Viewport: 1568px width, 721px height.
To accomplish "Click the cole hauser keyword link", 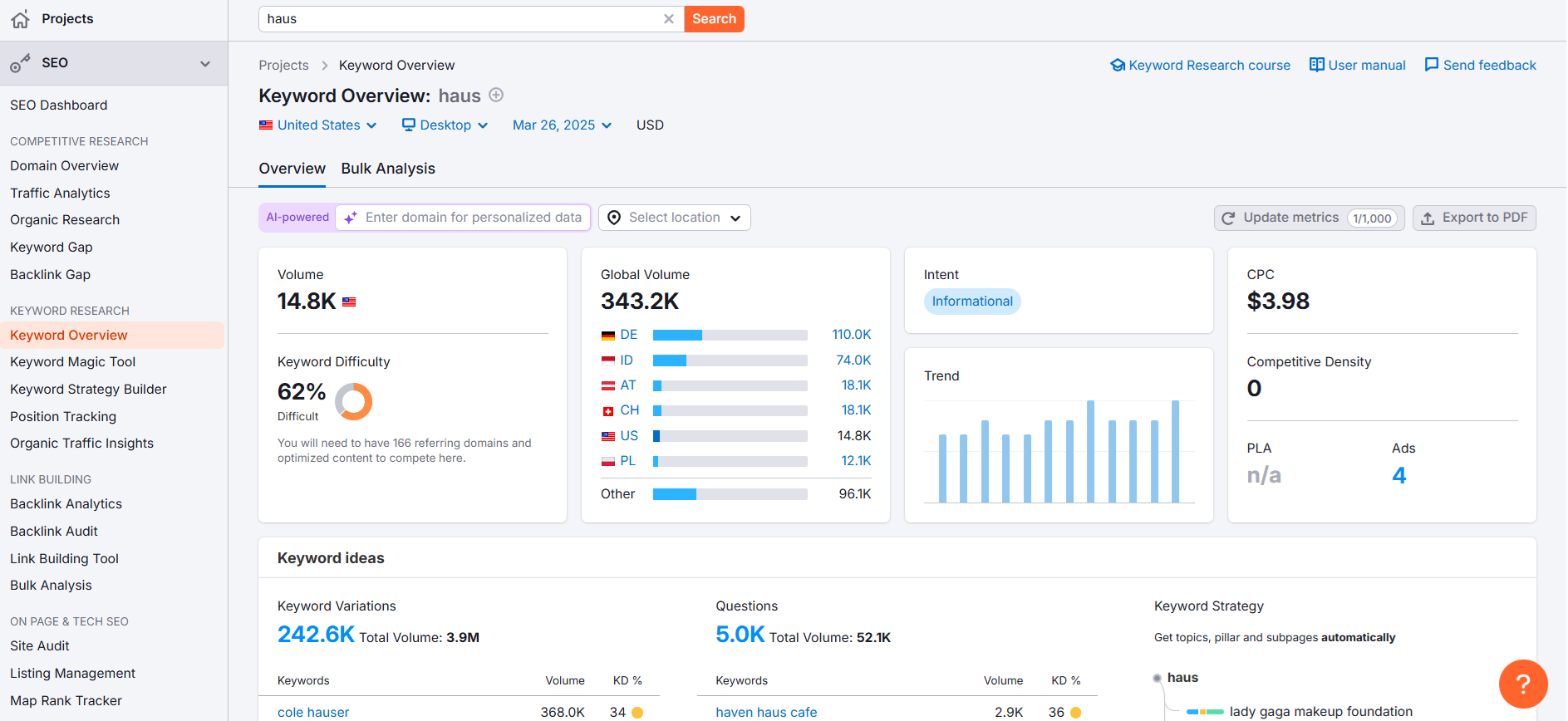I will pos(313,712).
